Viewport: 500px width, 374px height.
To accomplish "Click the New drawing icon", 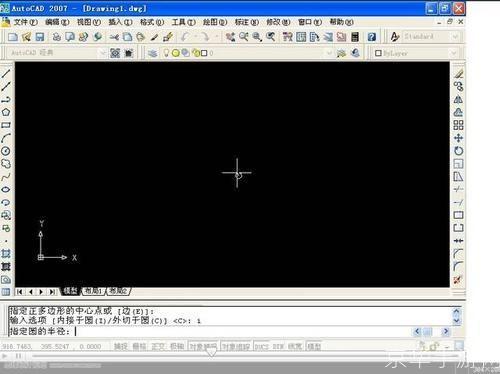I will (13, 37).
